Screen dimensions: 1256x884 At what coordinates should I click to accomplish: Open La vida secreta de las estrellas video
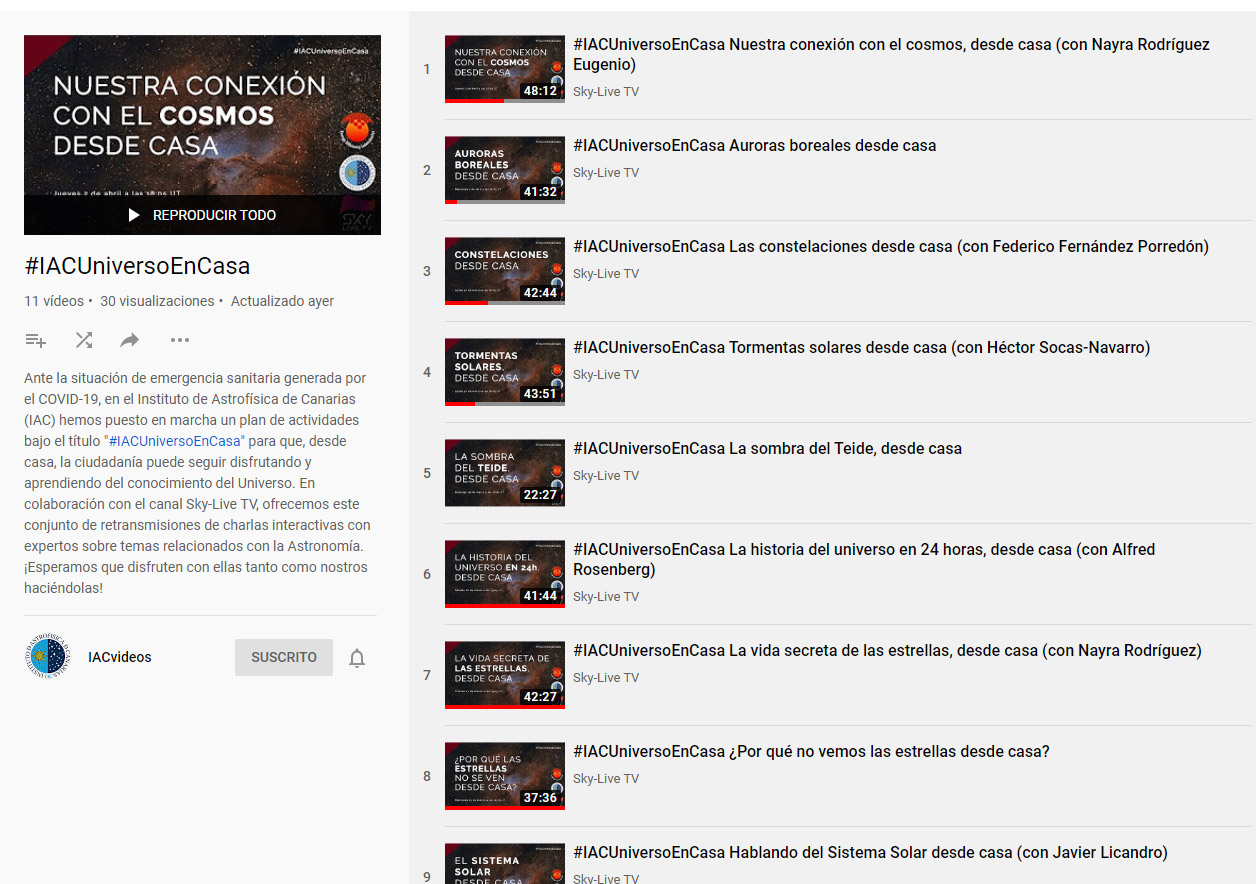point(886,649)
